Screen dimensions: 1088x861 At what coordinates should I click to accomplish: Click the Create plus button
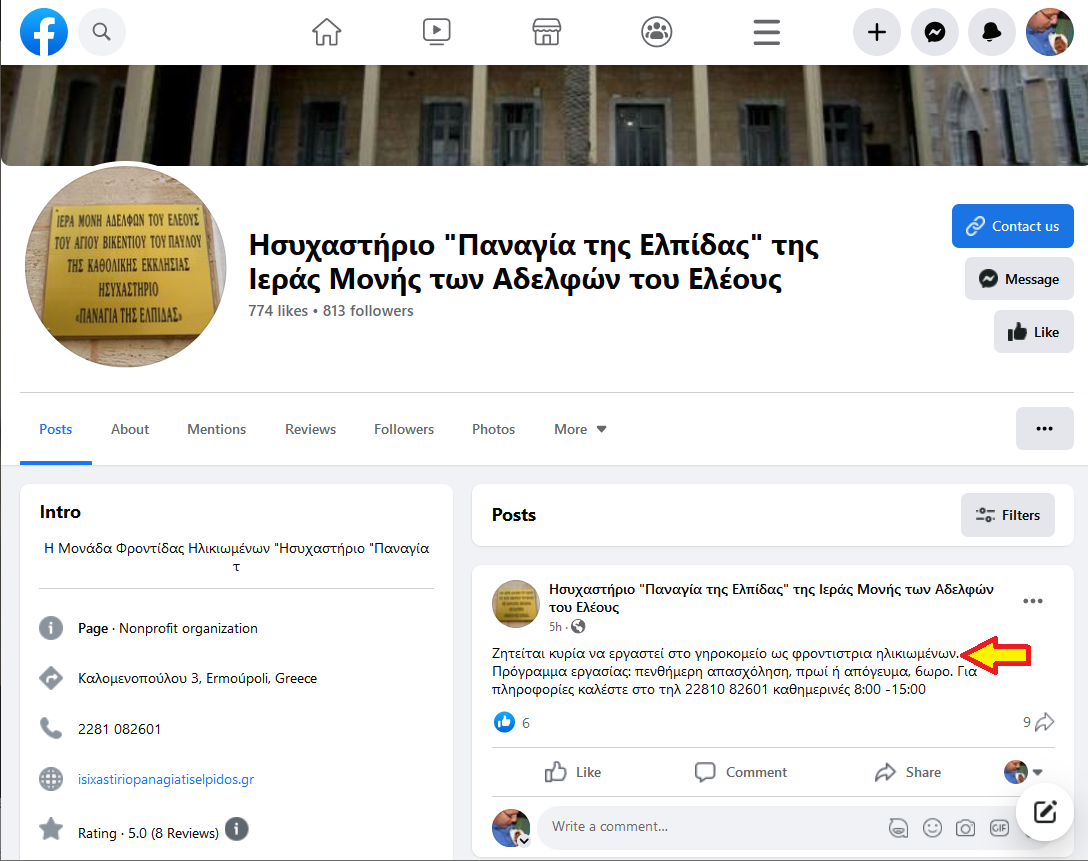coord(876,32)
